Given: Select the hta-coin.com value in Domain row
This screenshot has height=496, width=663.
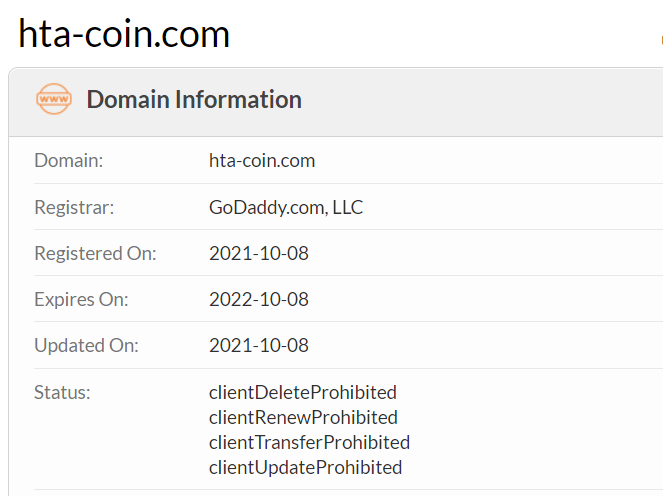Looking at the screenshot, I should click(262, 160).
